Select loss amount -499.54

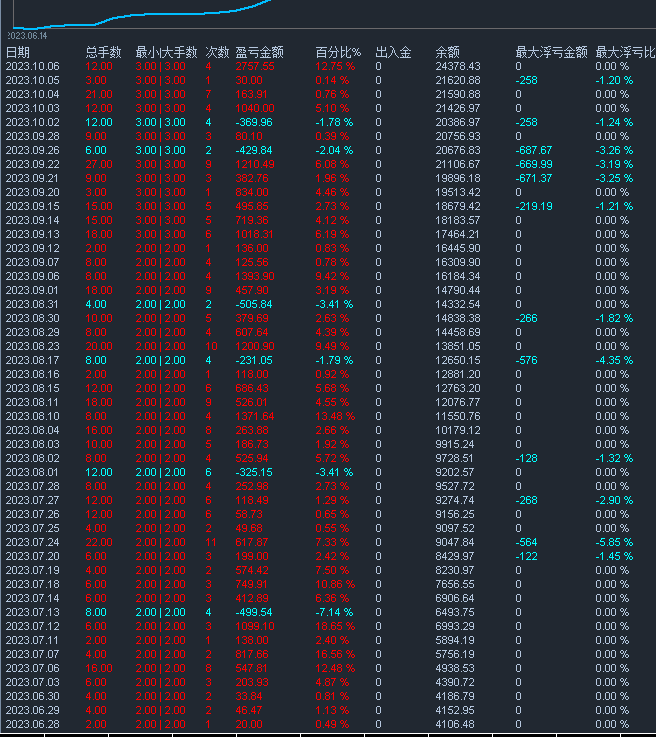pyautogui.click(x=254, y=612)
